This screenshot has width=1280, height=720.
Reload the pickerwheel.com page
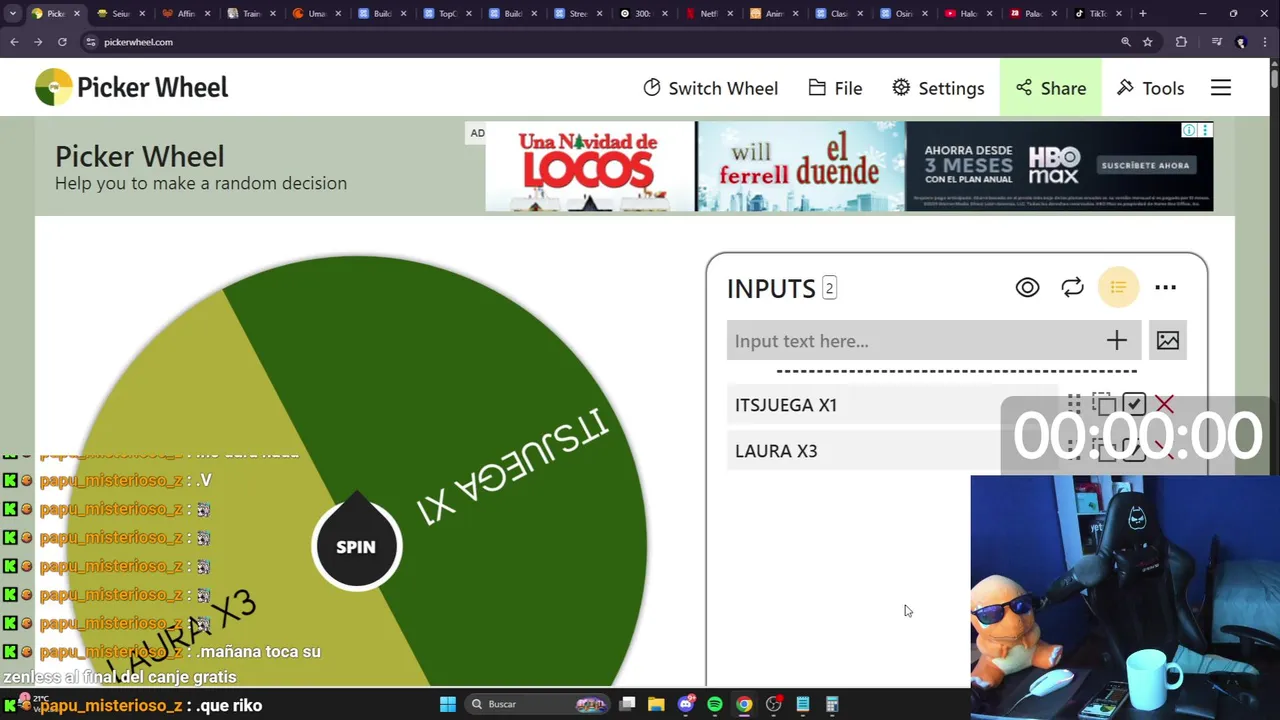click(62, 42)
